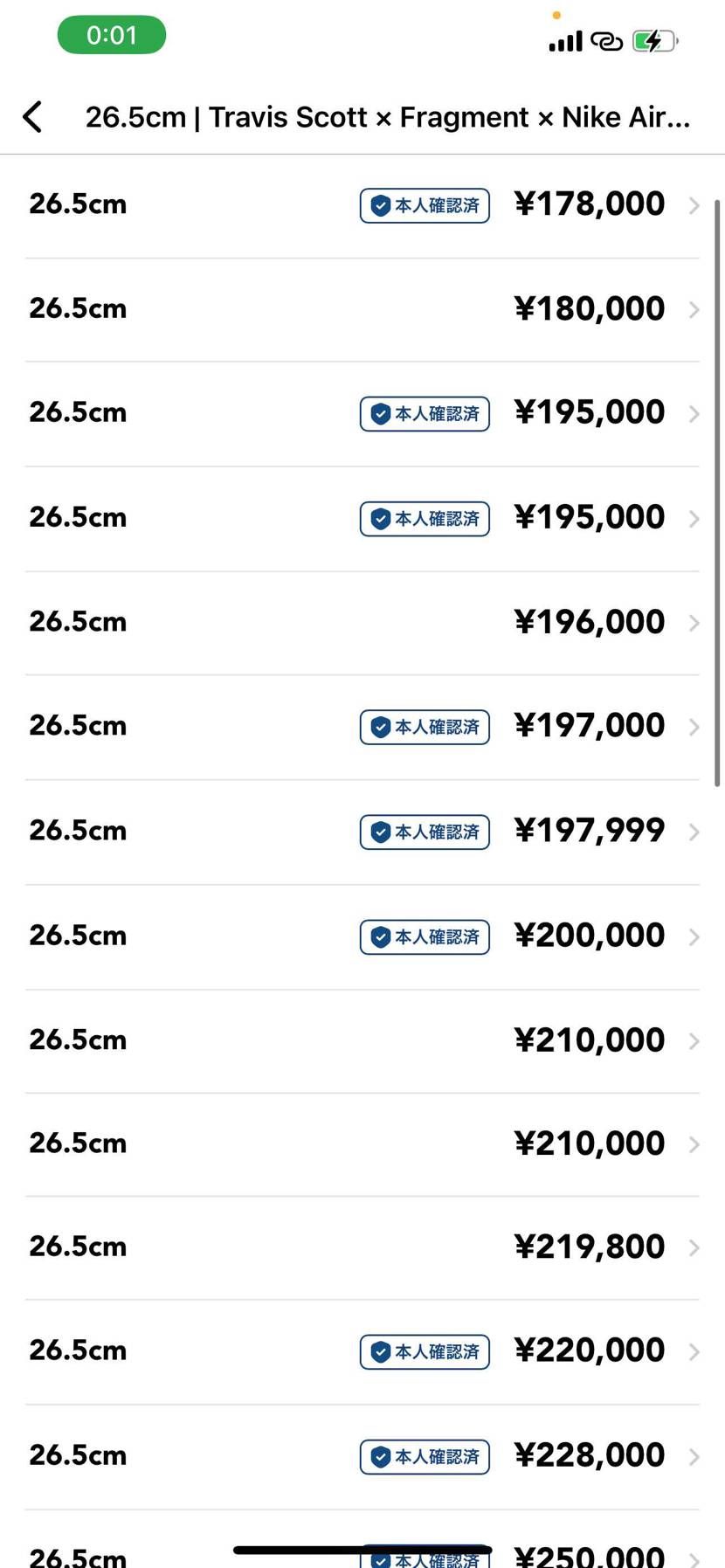The height and width of the screenshot is (1568, 725).
Task: Open chevron next to ¥180,000
Action: click(694, 309)
